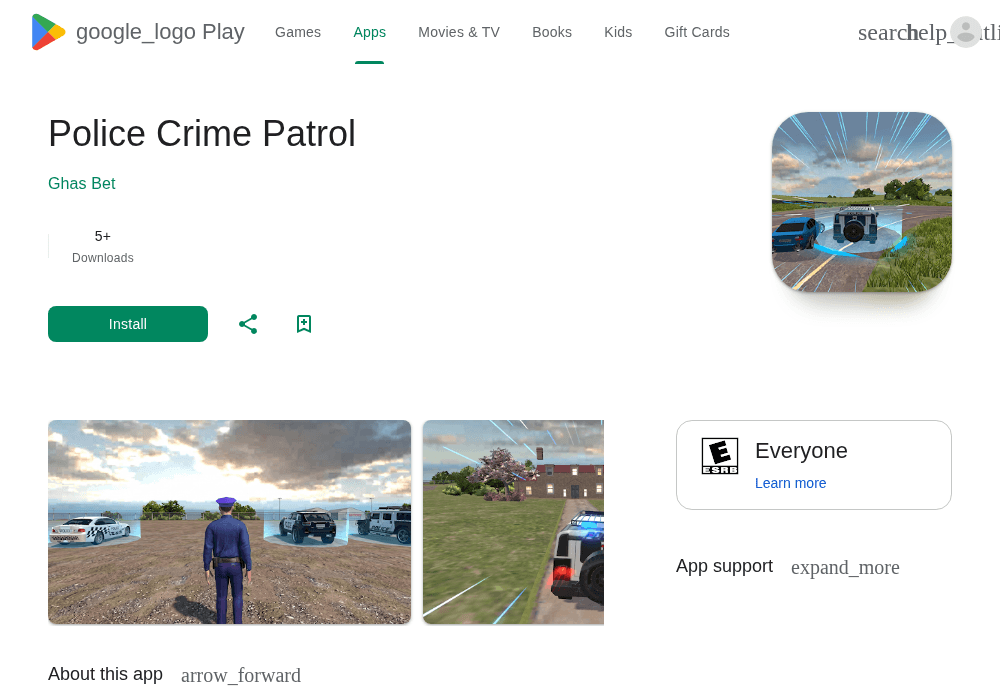This screenshot has height=700, width=1000.
Task: Click the About this app heading
Action: pyautogui.click(x=105, y=674)
